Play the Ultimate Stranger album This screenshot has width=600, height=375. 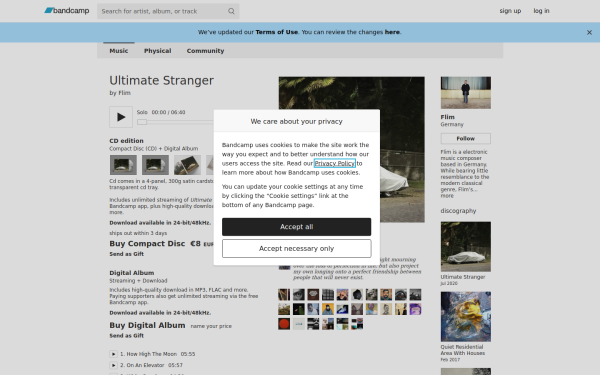click(x=121, y=117)
